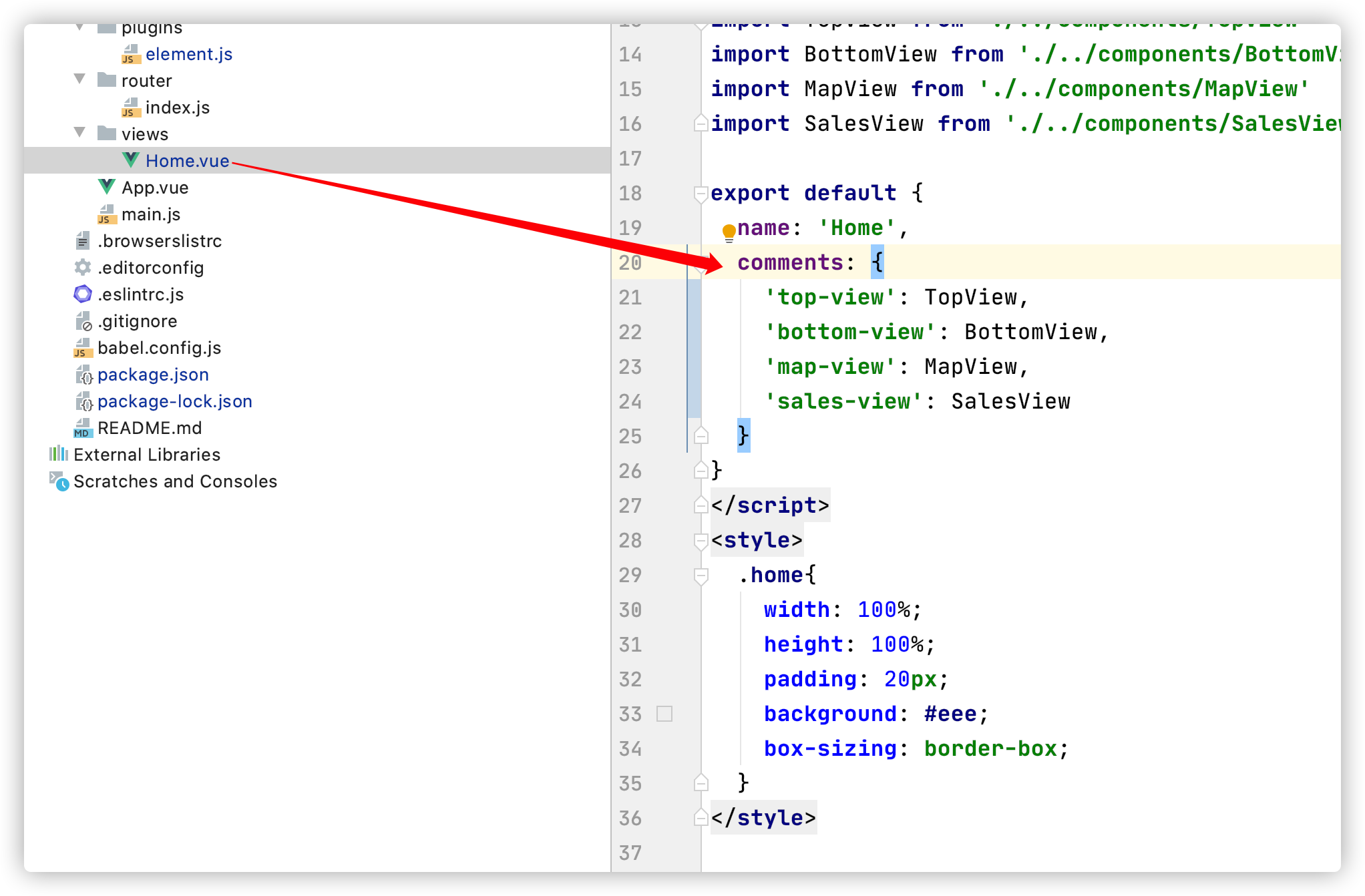Fold the export default block at line 18

tap(701, 193)
